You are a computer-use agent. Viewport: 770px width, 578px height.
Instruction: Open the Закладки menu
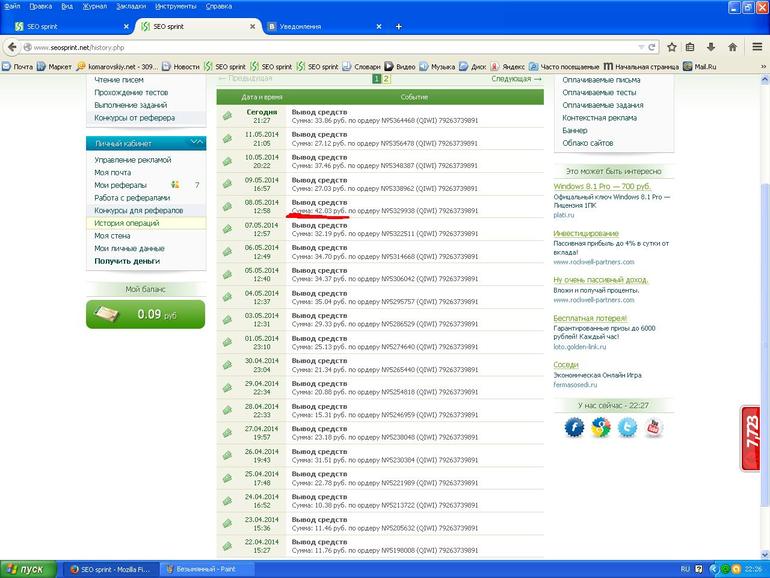pos(130,6)
